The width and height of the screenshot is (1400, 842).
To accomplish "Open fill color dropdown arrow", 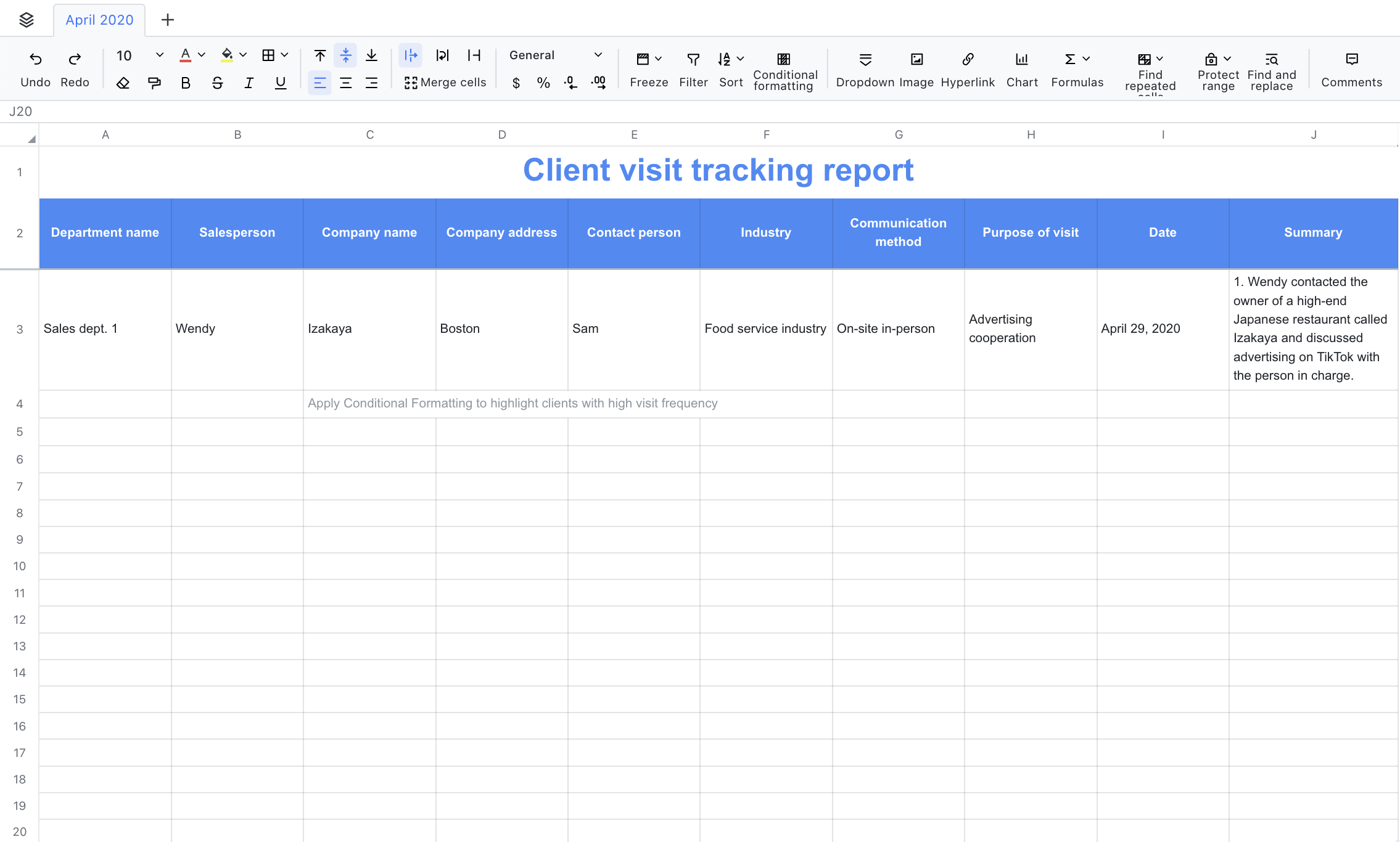I will coord(243,55).
